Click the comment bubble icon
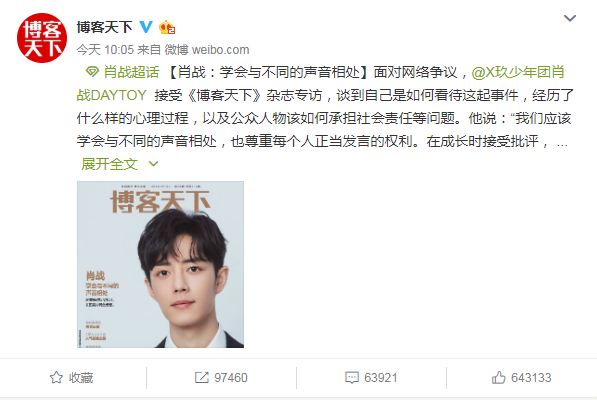This screenshot has height=400, width=597. (x=352, y=378)
